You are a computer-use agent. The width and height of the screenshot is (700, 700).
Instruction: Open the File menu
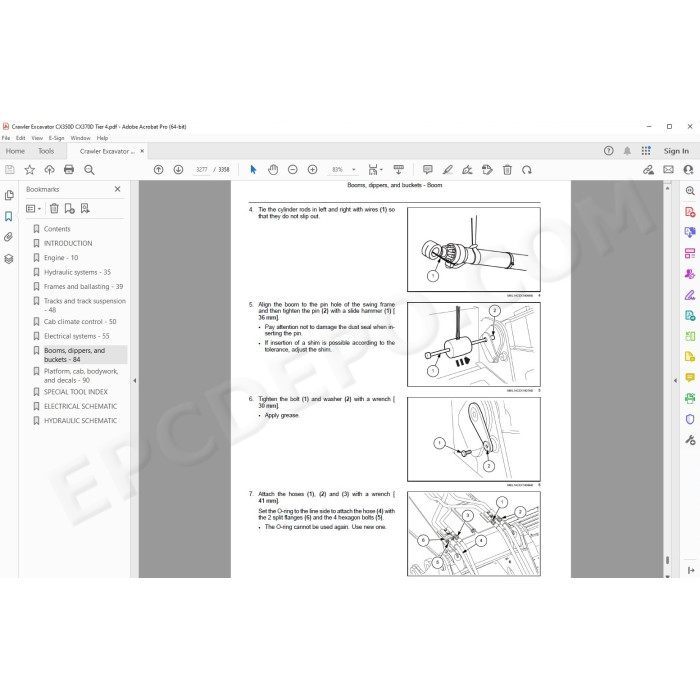coord(6,138)
